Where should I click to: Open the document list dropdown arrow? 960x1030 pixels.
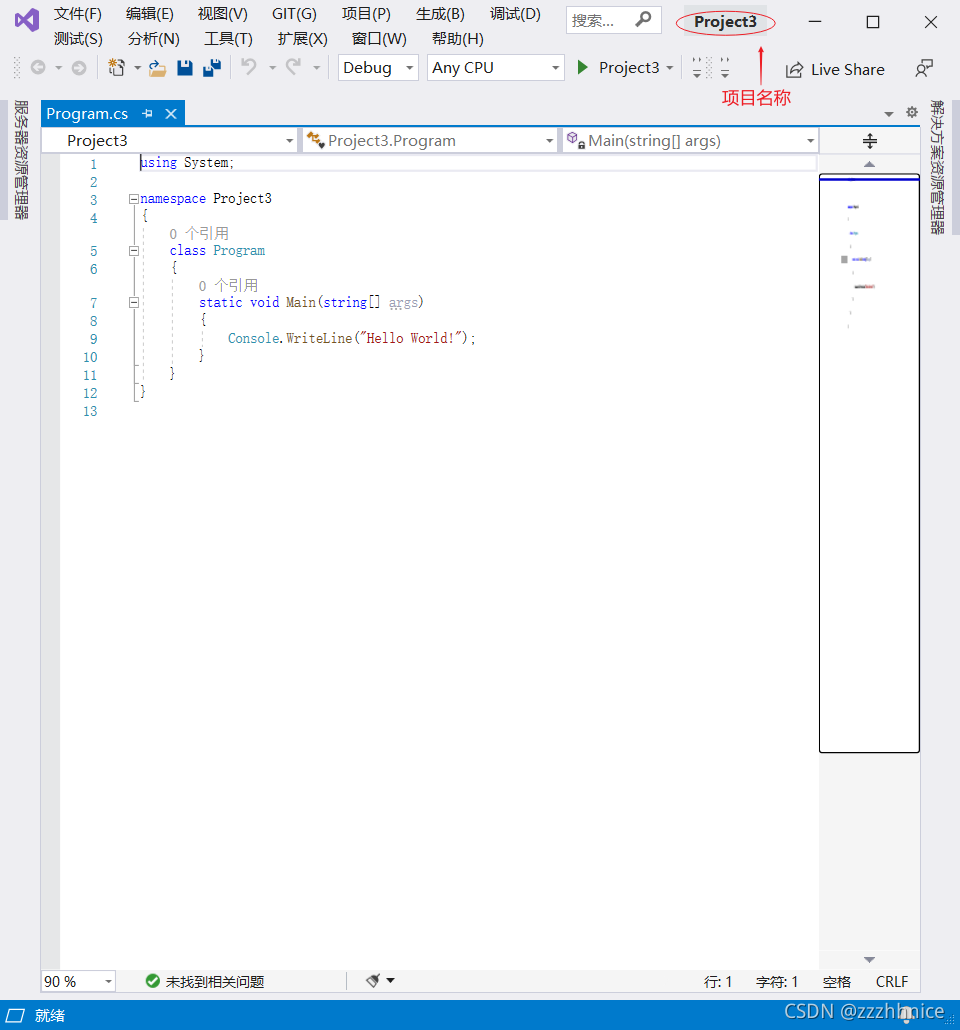coord(888,114)
